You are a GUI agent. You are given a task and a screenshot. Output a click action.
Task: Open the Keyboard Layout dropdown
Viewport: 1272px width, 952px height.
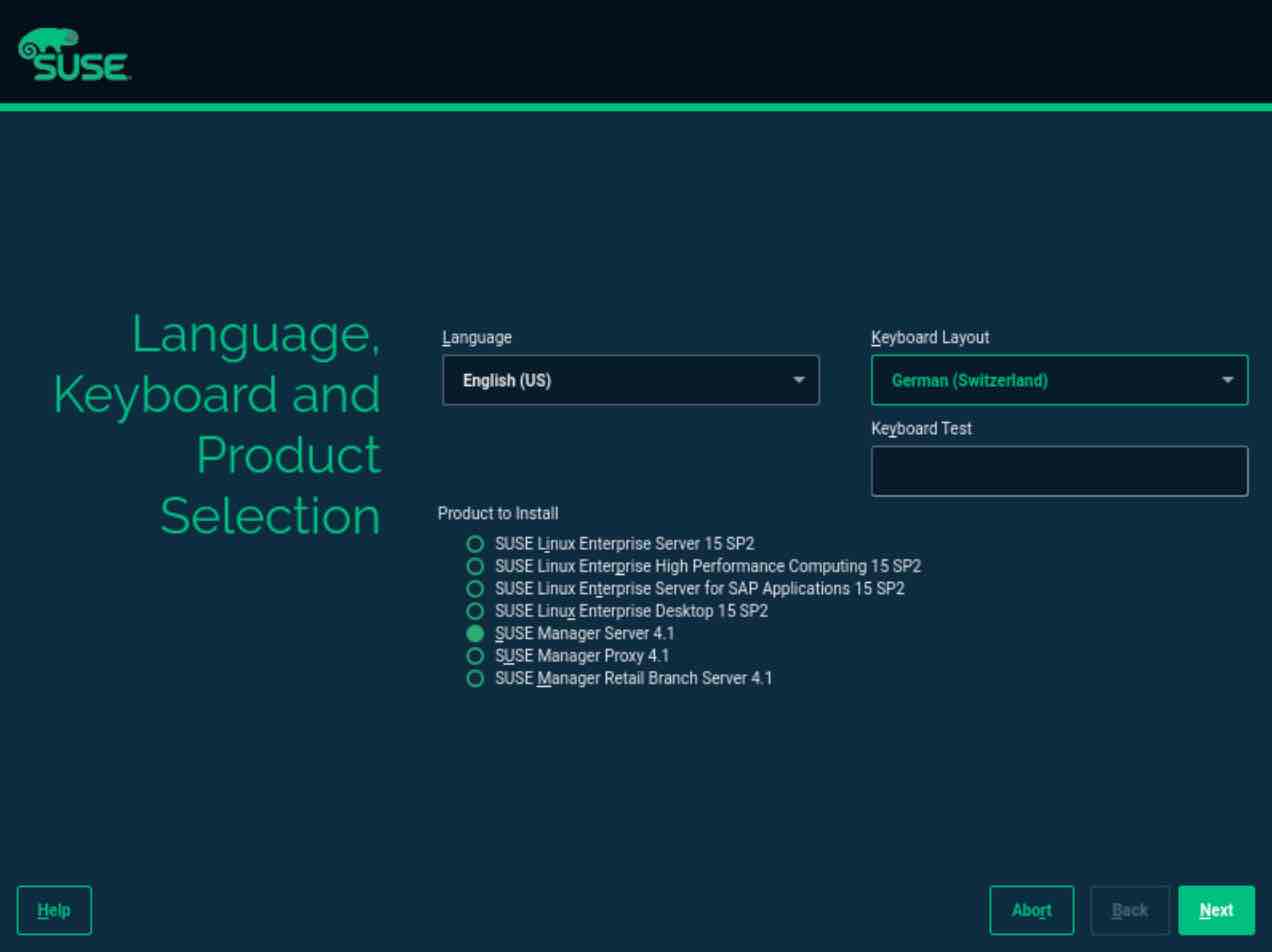(x=1060, y=380)
